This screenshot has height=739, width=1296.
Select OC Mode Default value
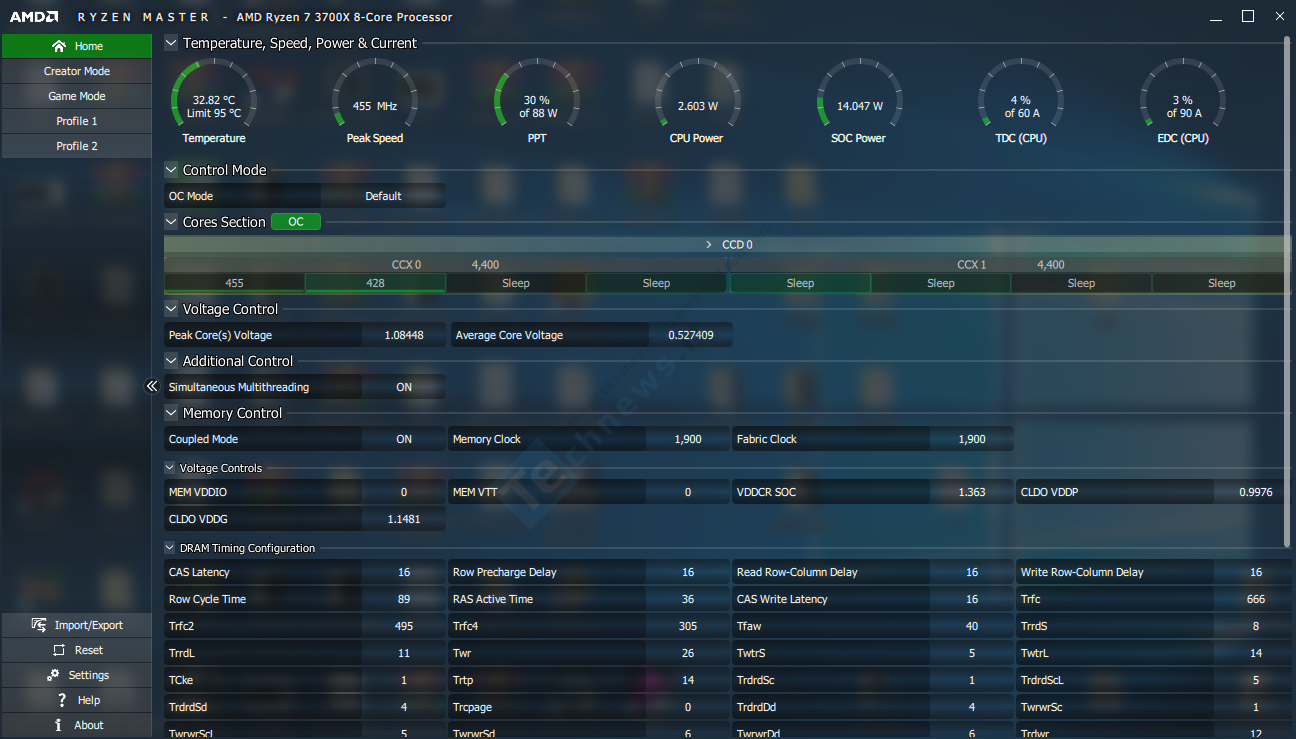(x=383, y=196)
